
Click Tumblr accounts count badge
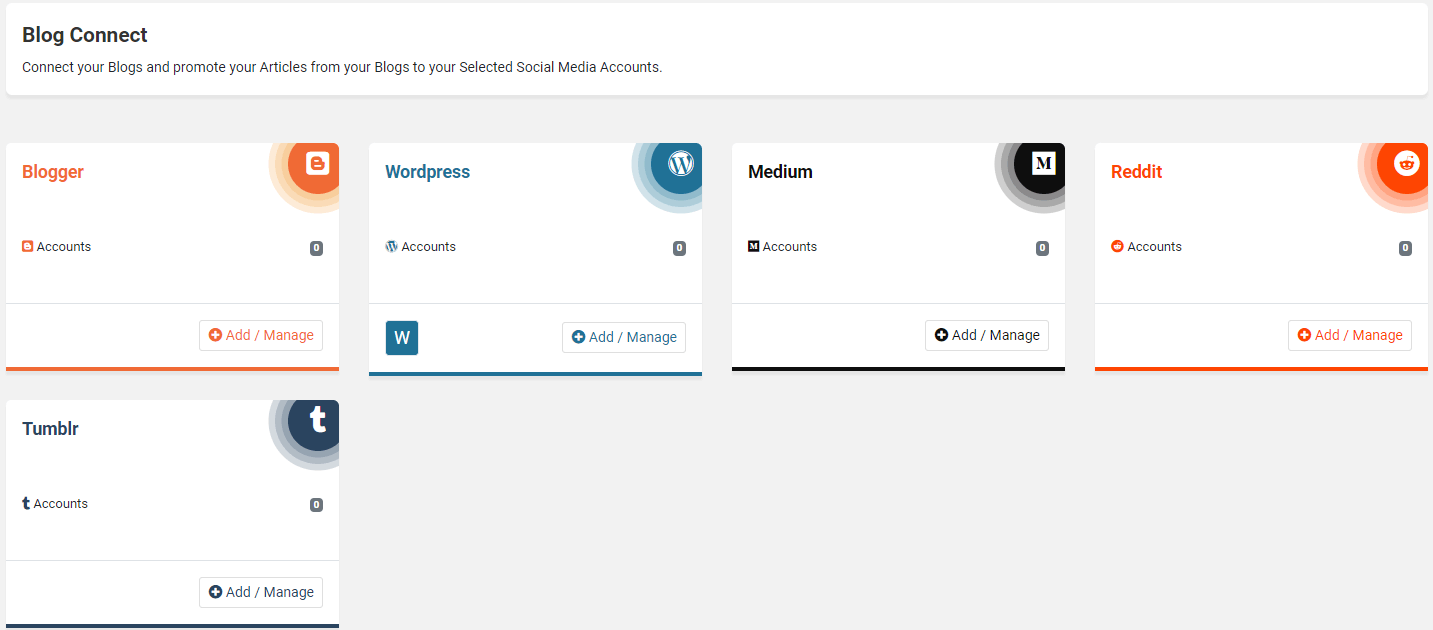(316, 505)
